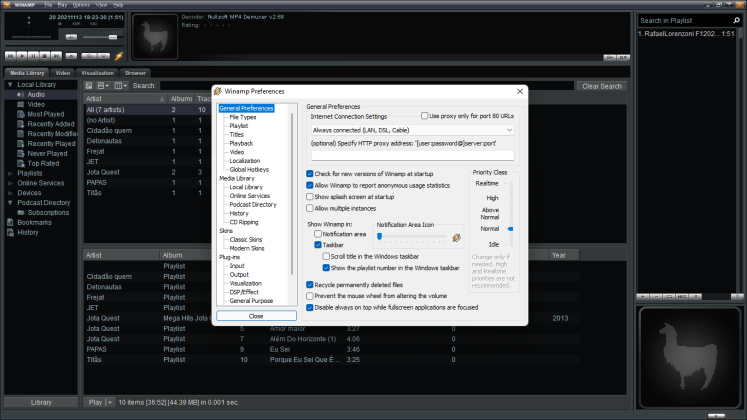Click the playlist Select button
The height and width of the screenshot is (420, 747).
669,297
